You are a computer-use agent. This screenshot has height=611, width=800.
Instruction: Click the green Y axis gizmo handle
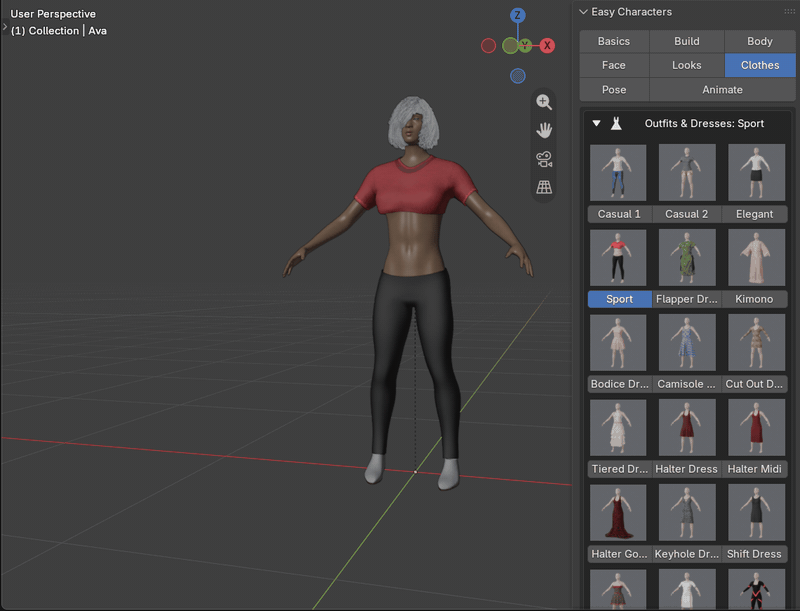coord(525,46)
